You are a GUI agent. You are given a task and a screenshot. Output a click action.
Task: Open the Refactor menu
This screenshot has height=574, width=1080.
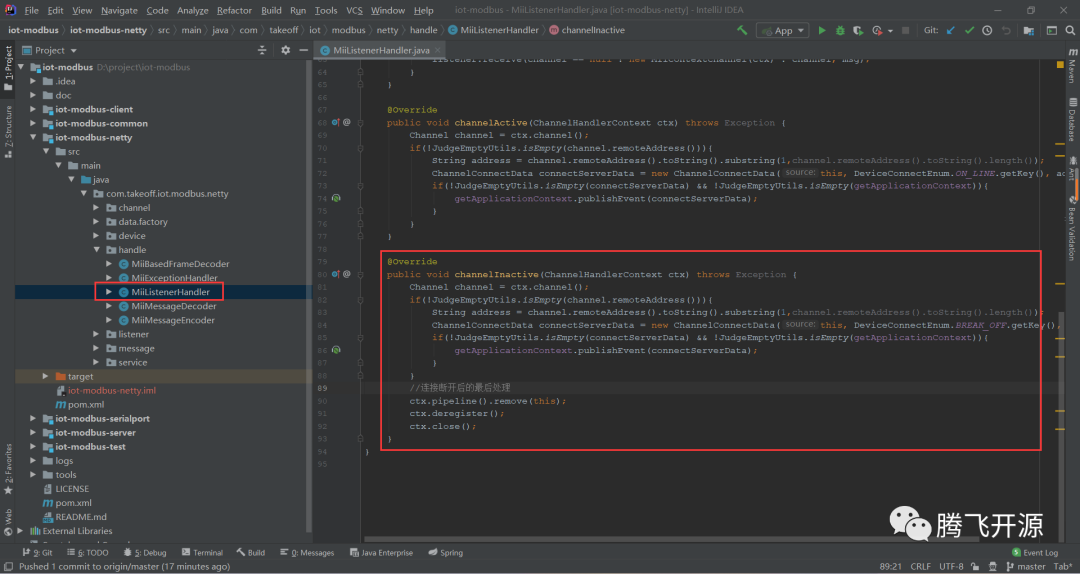pos(234,10)
